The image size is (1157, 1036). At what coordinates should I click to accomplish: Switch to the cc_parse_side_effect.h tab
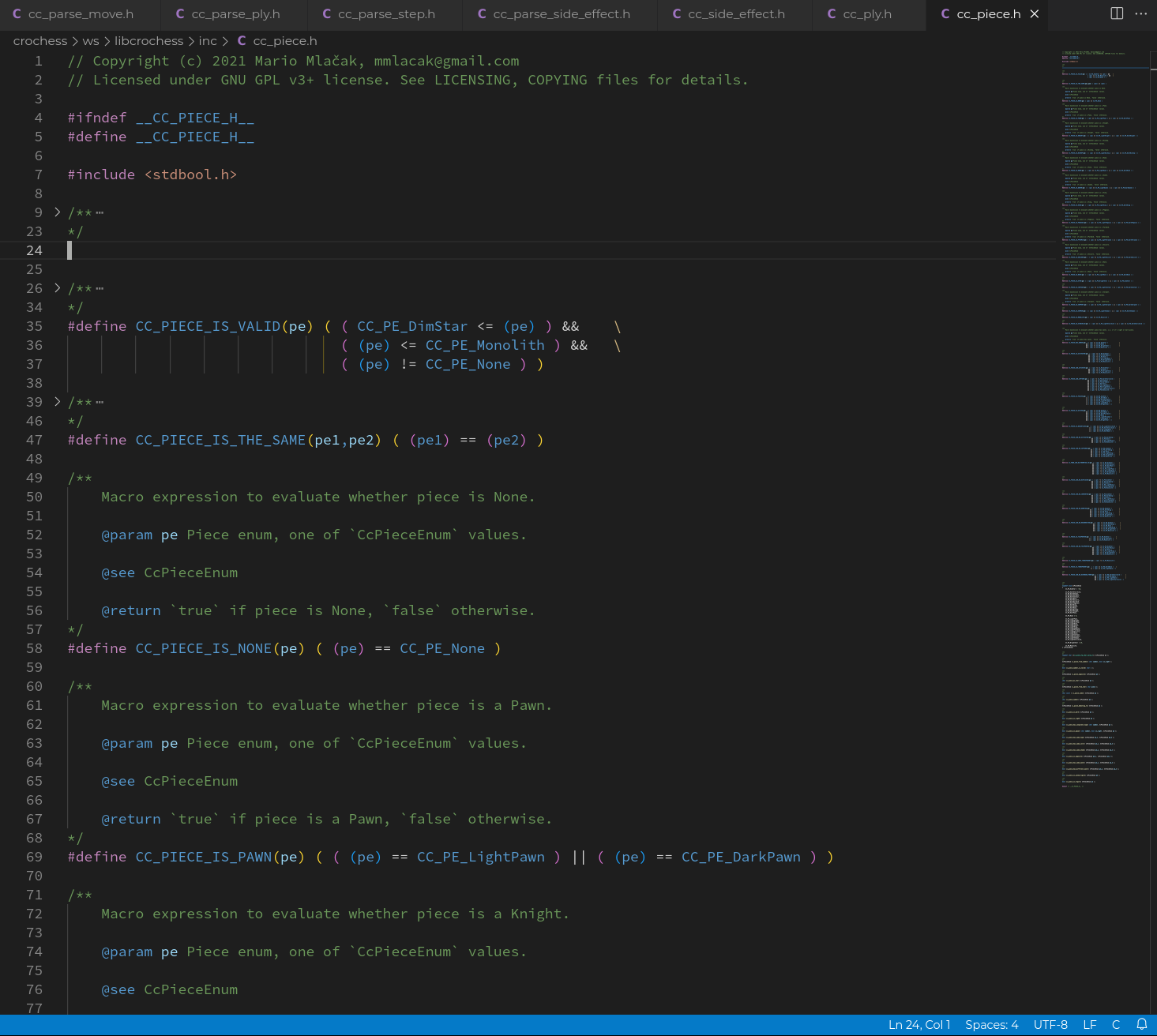[560, 13]
